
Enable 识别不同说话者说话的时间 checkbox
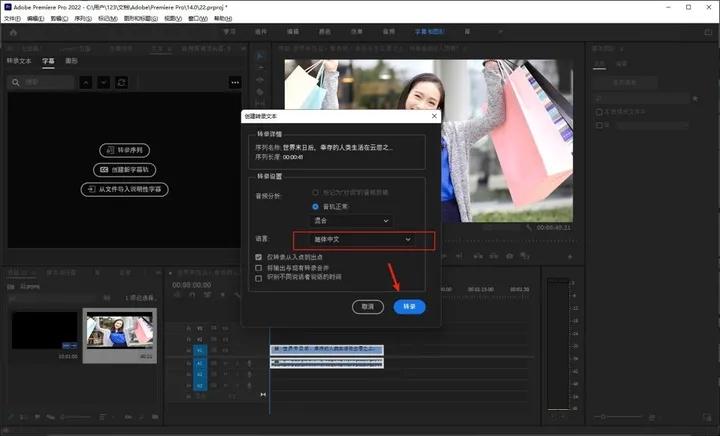click(x=259, y=278)
